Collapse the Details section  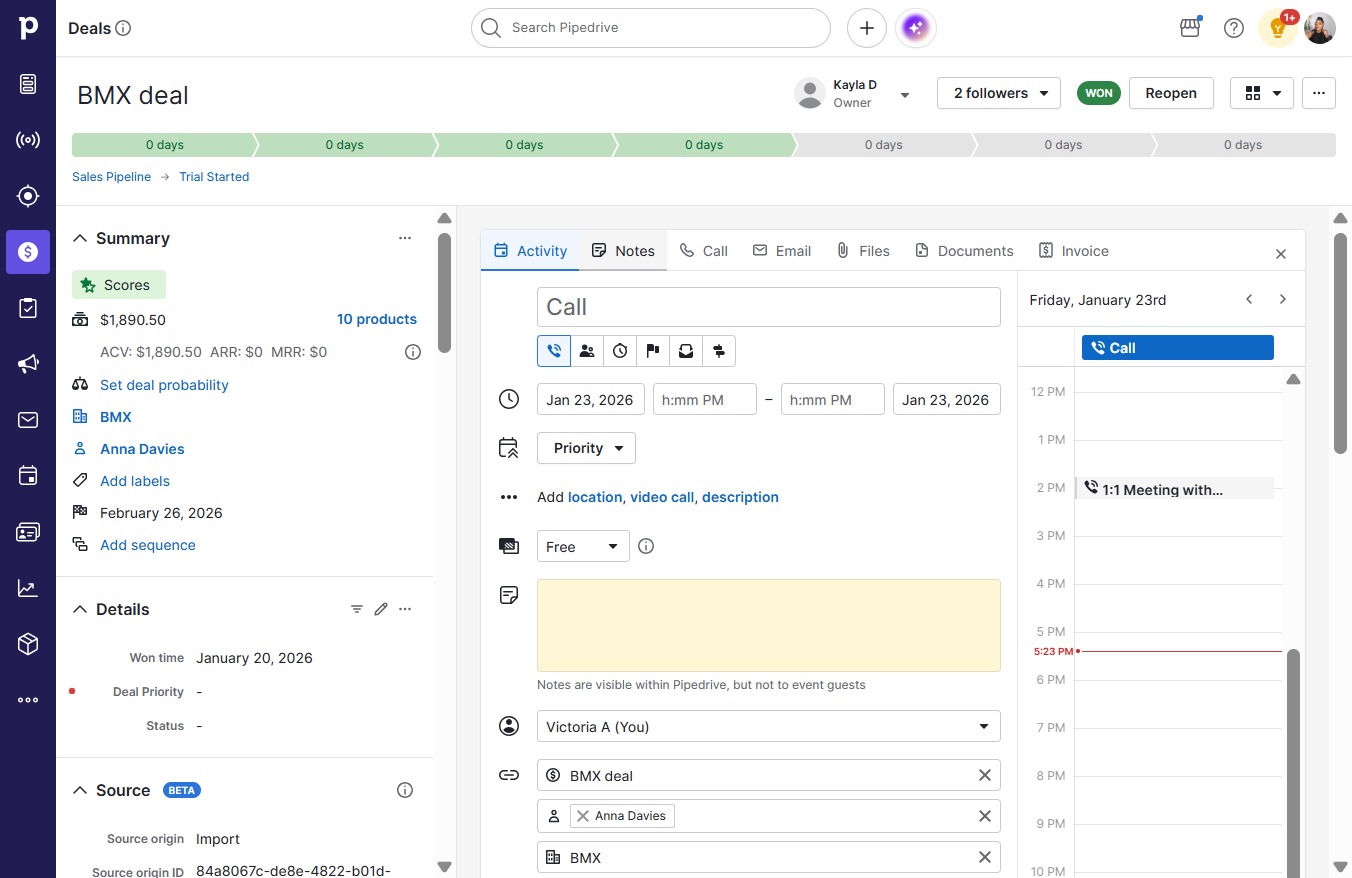tap(80, 609)
